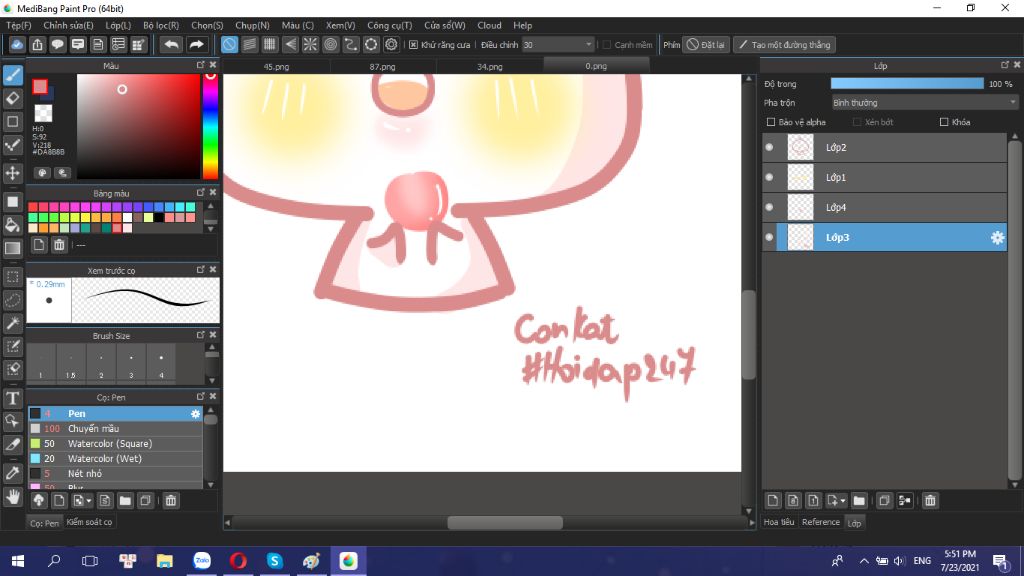Enable vanishing point snap
The image size is (1024, 576).
tap(290, 44)
